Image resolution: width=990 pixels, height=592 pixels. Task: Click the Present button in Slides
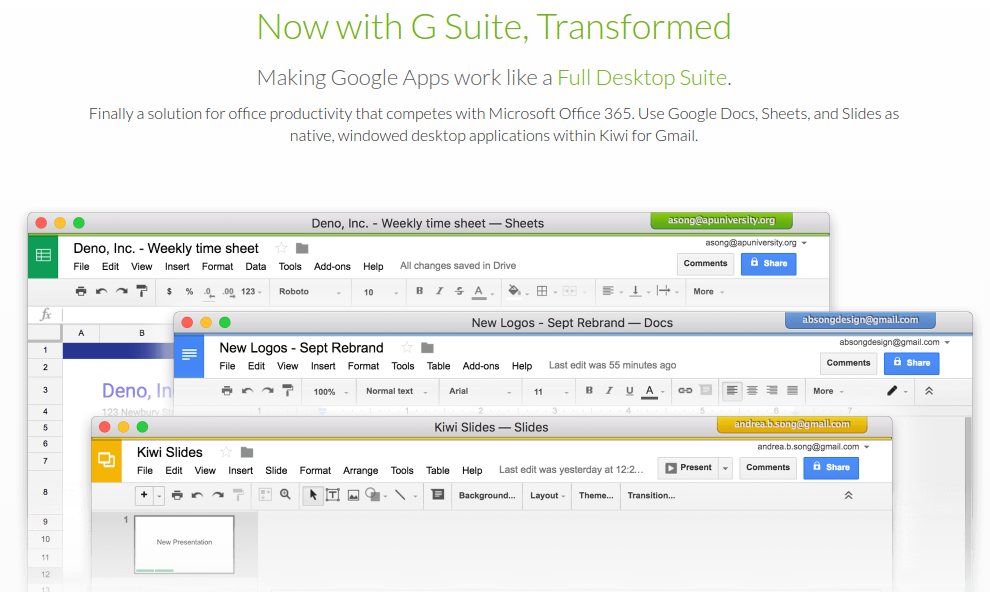point(689,468)
